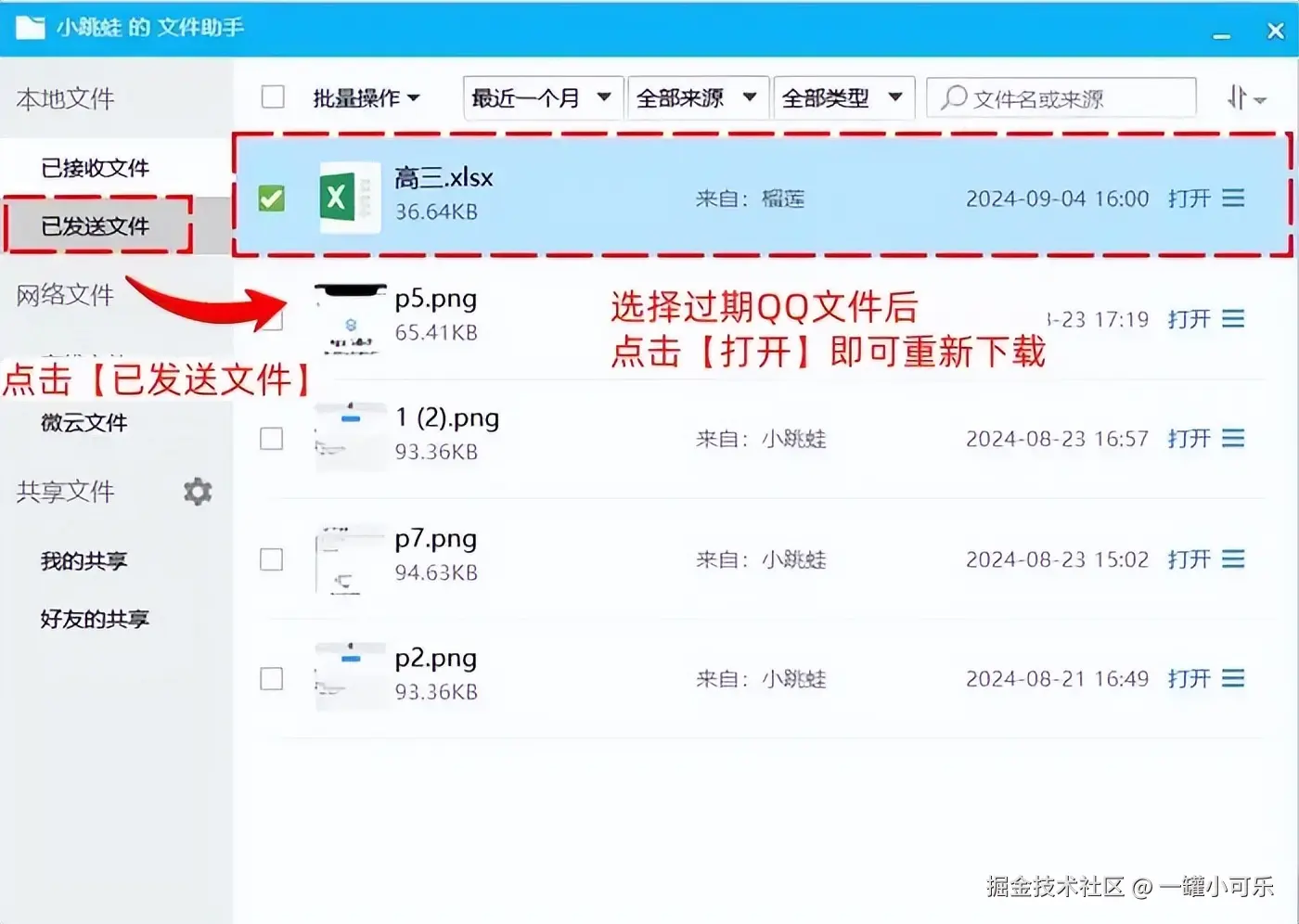Click the 网络文件 section heading
This screenshot has width=1299, height=924.
(65, 295)
